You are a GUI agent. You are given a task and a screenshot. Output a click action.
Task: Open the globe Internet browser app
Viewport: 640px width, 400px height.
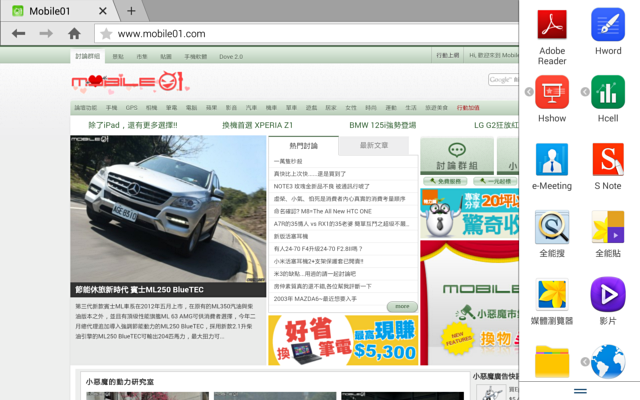[x=608, y=361]
